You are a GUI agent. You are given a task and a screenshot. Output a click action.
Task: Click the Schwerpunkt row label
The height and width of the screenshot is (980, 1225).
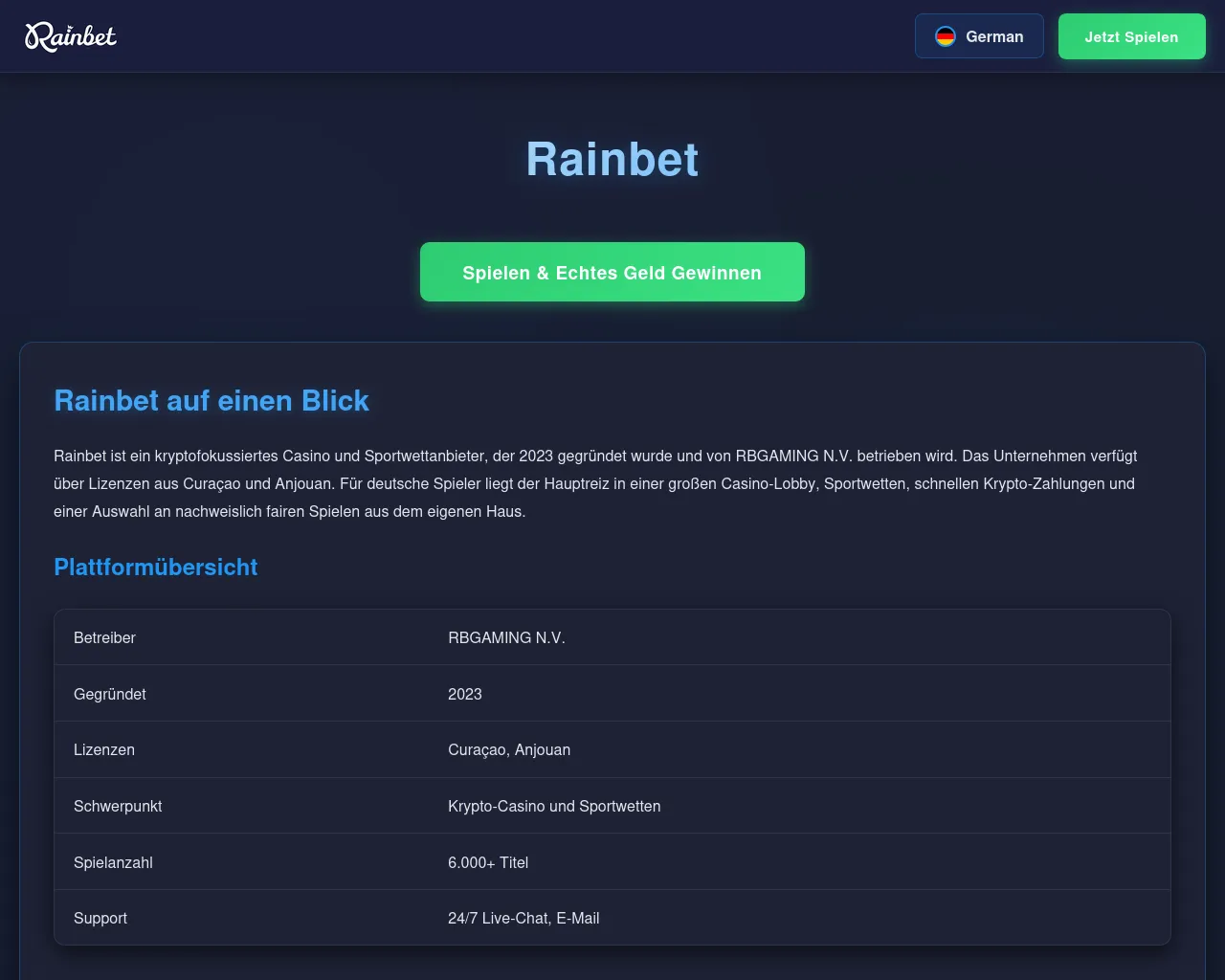(118, 806)
